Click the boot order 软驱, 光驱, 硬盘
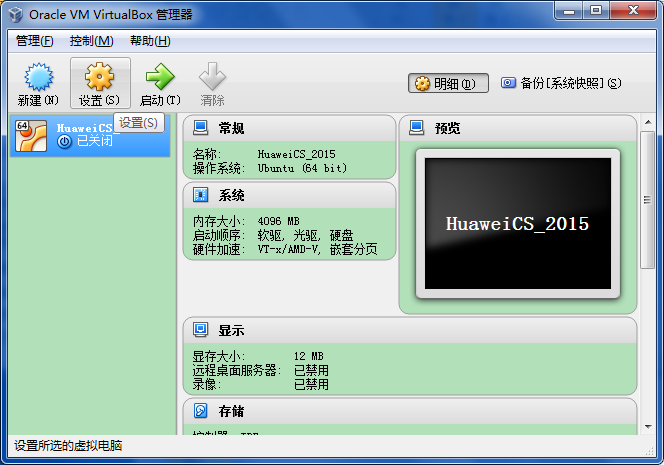664x465 pixels. click(305, 235)
